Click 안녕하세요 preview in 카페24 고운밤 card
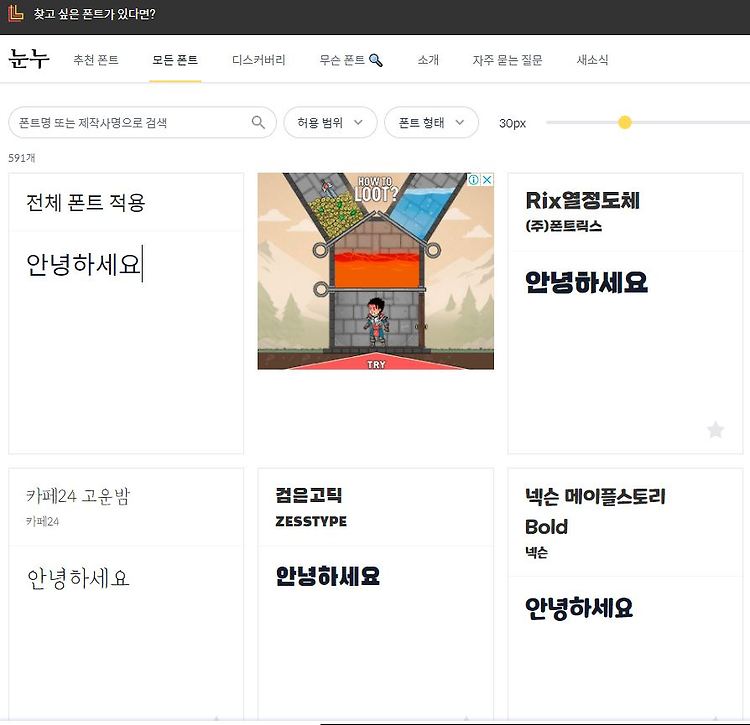Image resolution: width=750 pixels, height=725 pixels. [78, 578]
